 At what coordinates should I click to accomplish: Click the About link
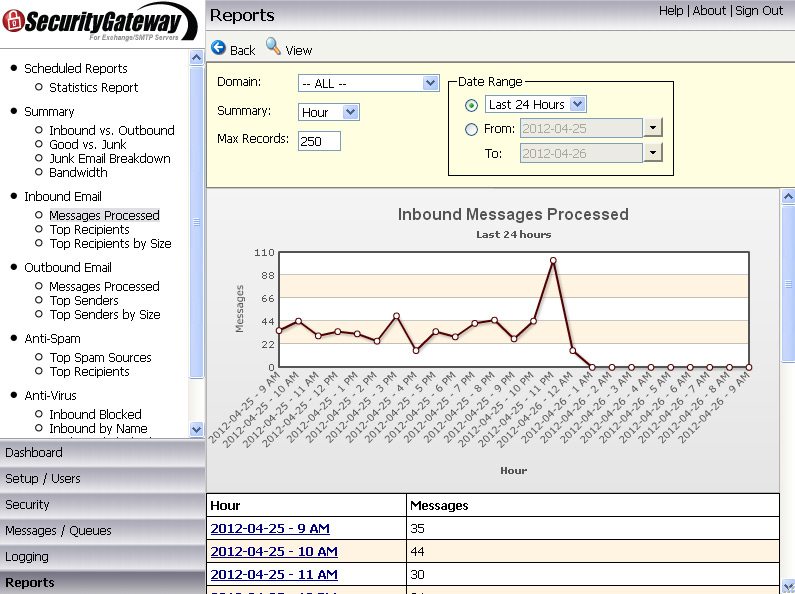point(709,11)
